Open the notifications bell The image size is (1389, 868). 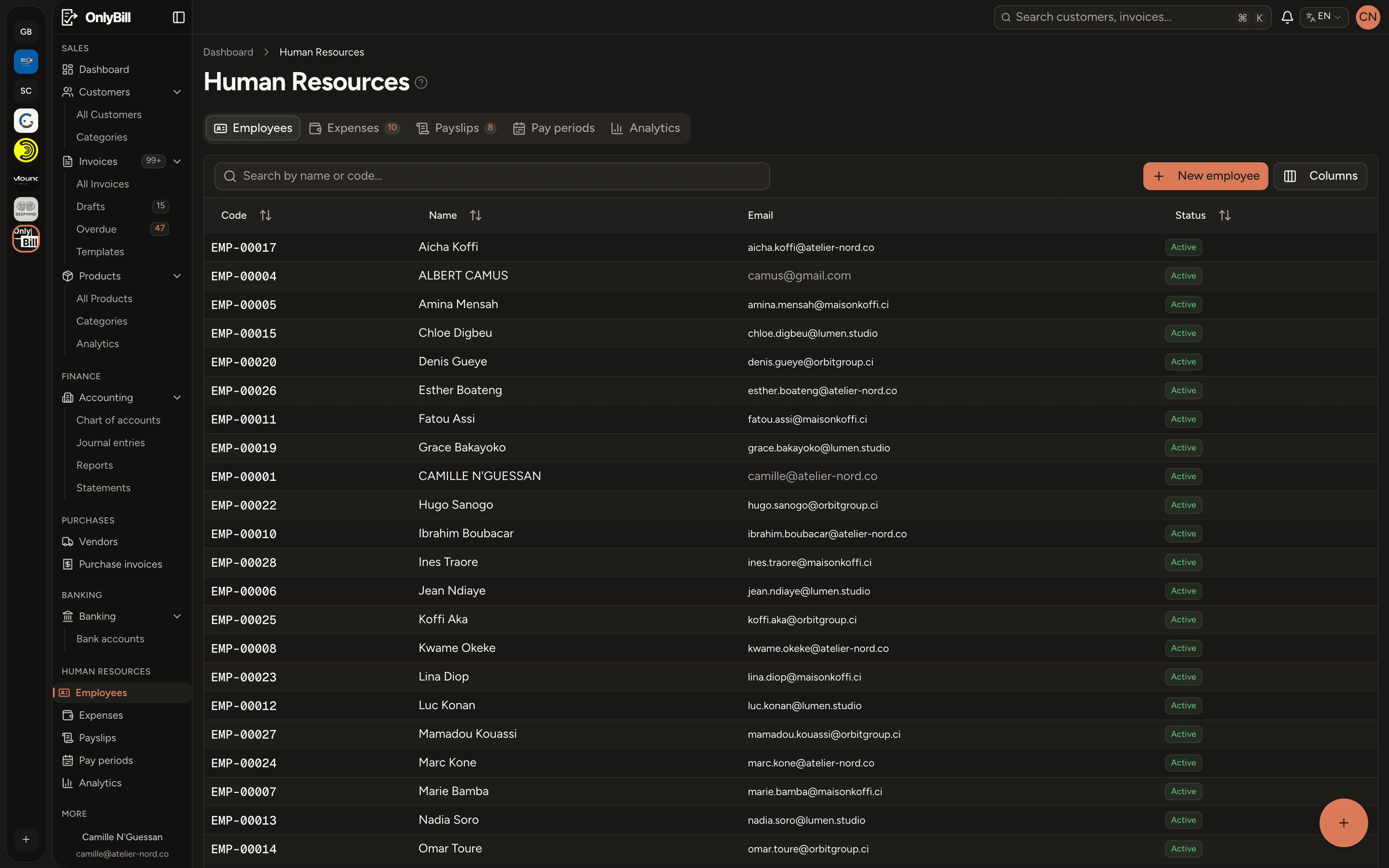coord(1287,17)
